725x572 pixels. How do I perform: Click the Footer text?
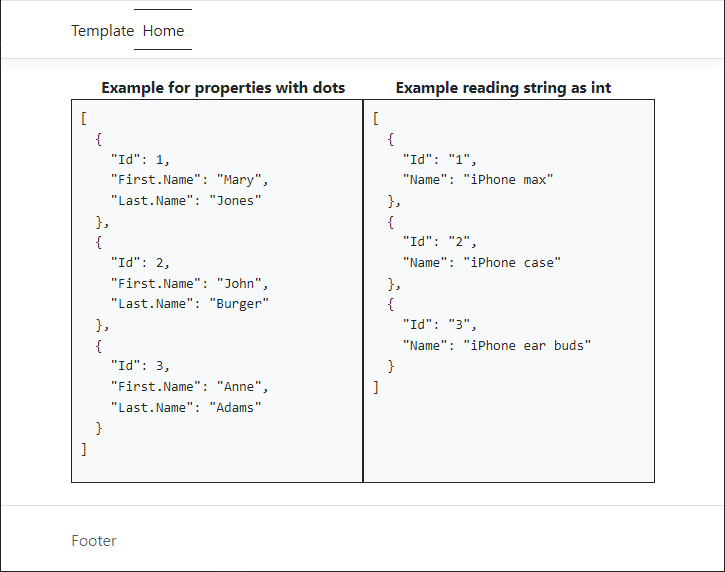pyautogui.click(x=94, y=541)
